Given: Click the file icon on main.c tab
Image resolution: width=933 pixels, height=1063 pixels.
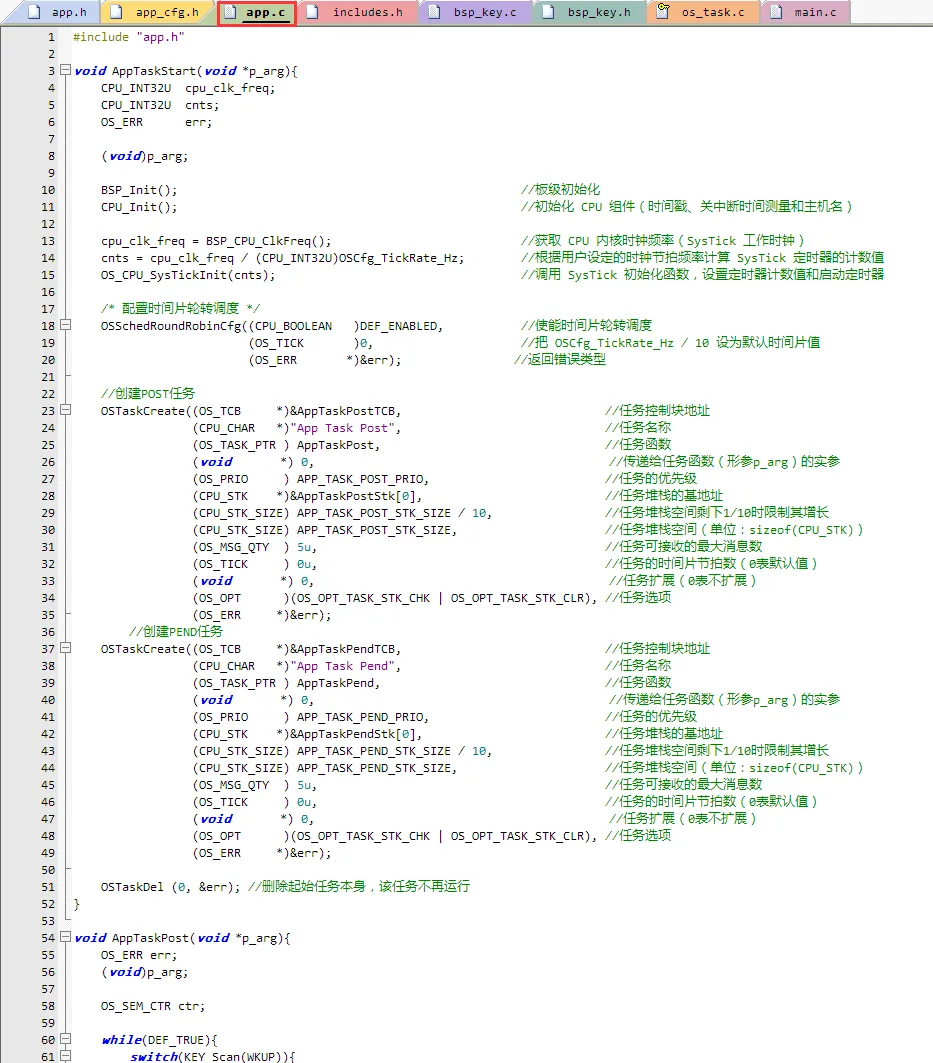Looking at the screenshot, I should [775, 12].
